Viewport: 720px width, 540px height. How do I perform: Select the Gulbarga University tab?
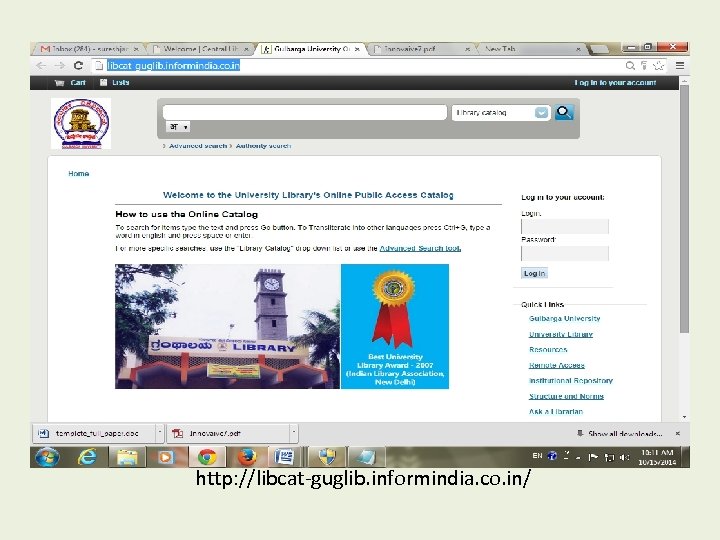tap(311, 49)
